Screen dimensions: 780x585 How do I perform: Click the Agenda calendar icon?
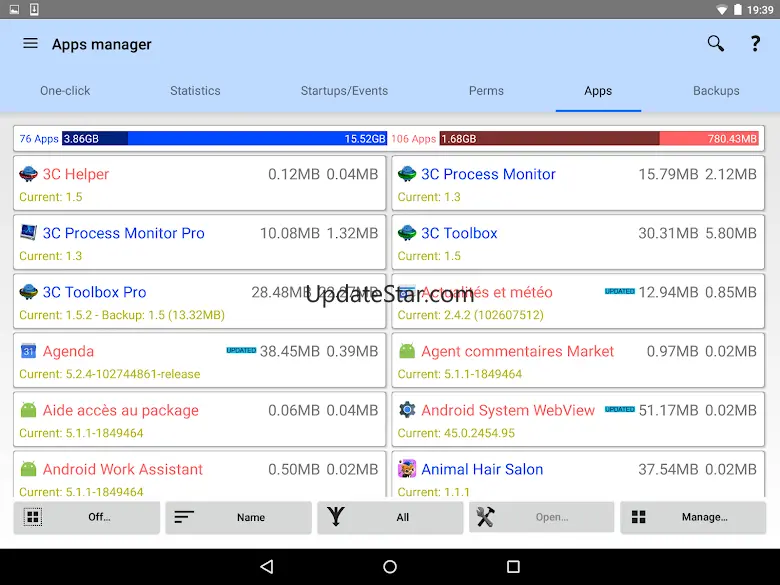click(x=28, y=351)
